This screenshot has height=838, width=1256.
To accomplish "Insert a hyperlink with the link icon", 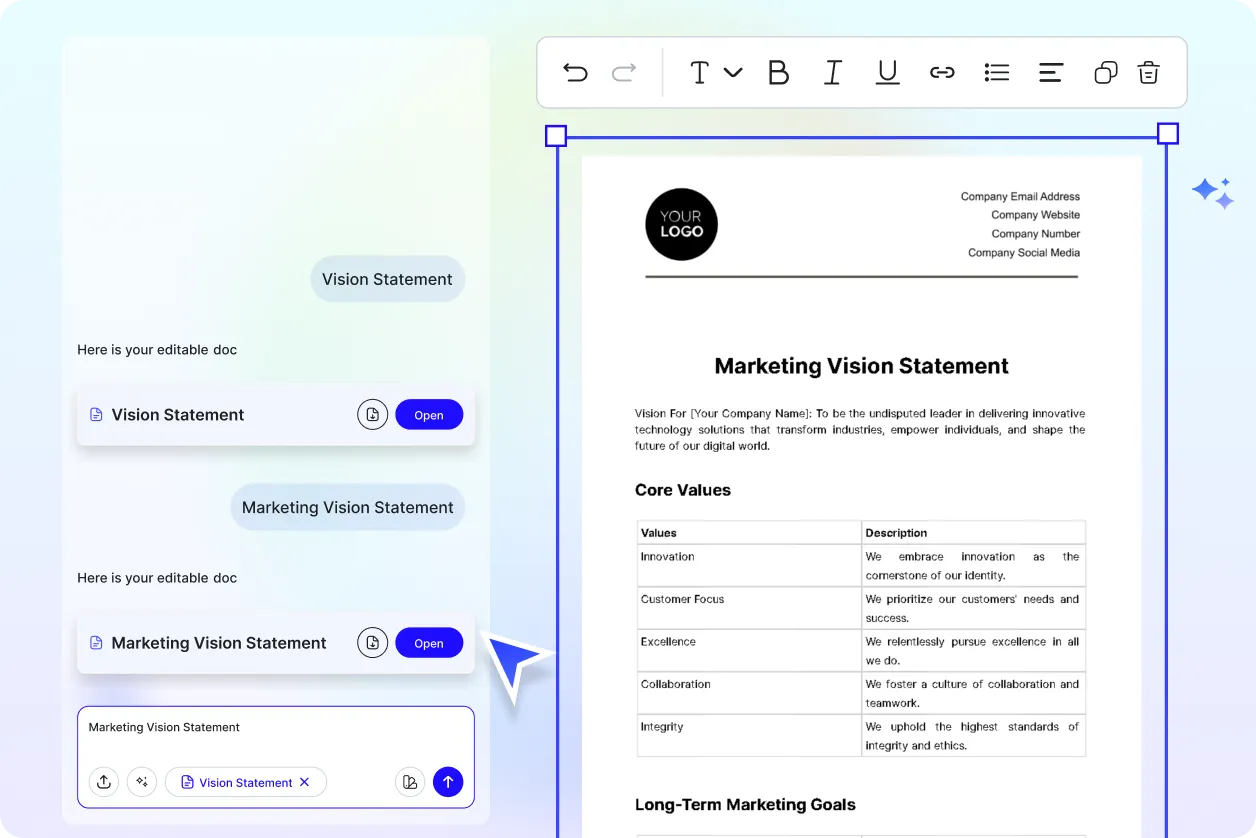I will coord(942,72).
